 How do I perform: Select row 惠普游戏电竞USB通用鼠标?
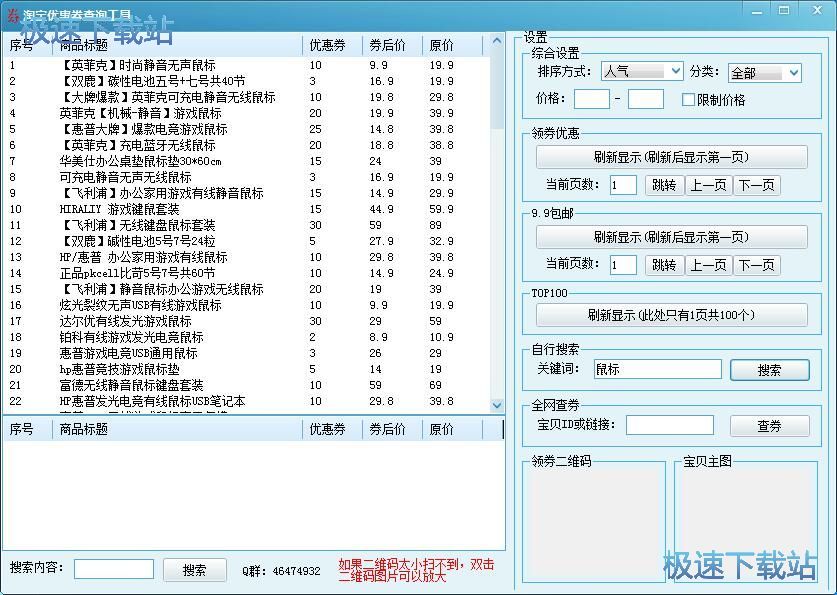[247, 353]
